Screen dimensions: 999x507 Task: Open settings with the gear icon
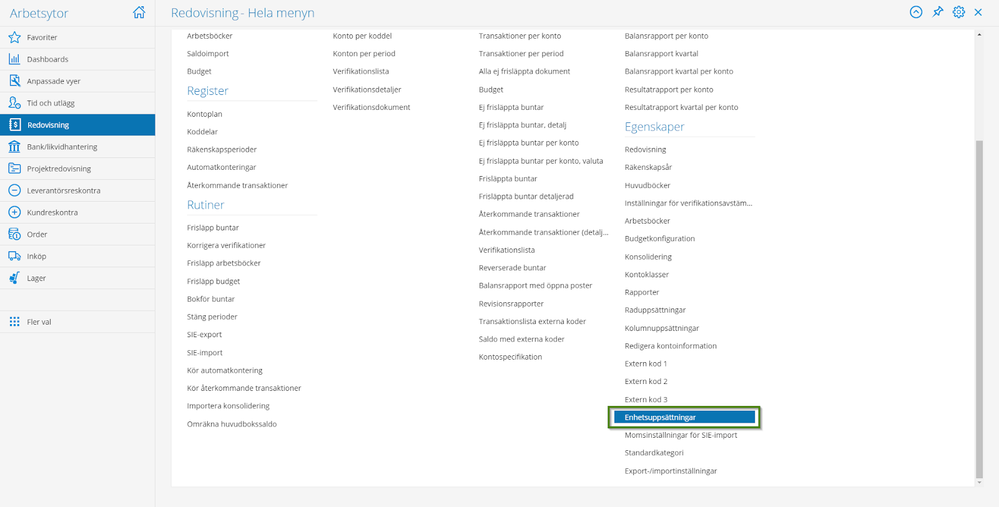point(958,12)
